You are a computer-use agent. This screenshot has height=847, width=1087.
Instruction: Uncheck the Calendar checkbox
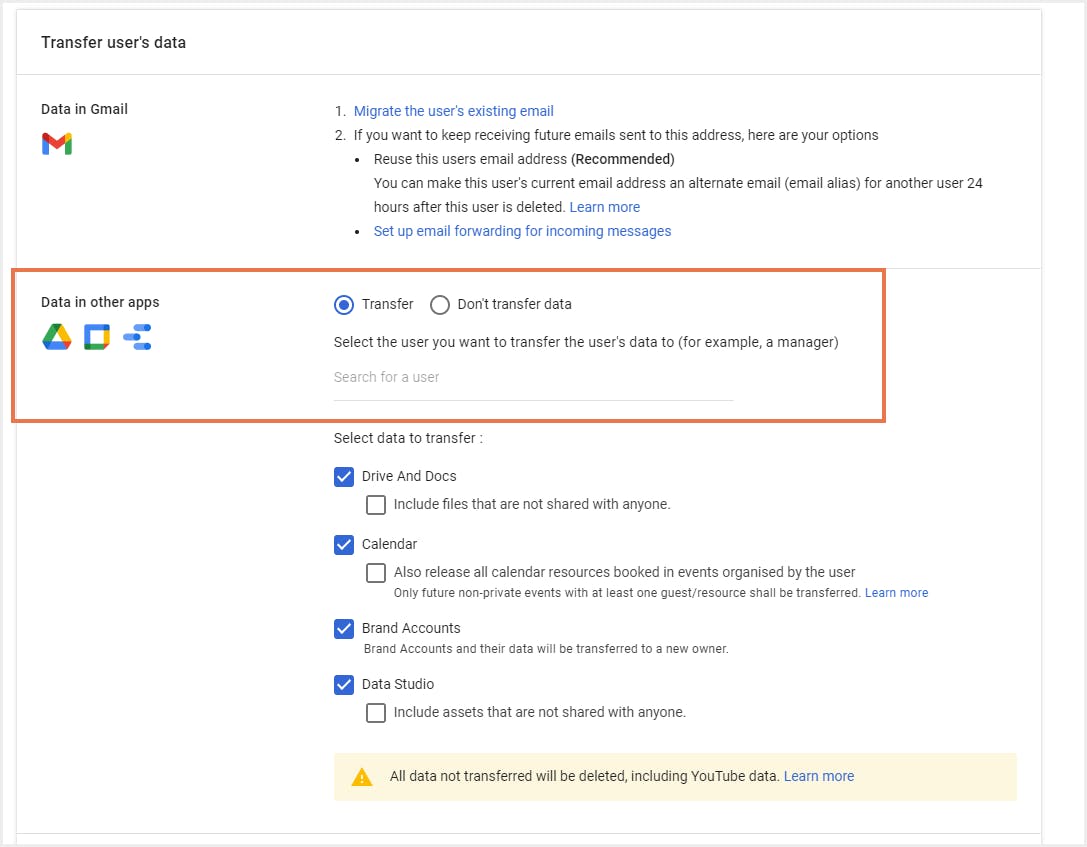(x=344, y=545)
